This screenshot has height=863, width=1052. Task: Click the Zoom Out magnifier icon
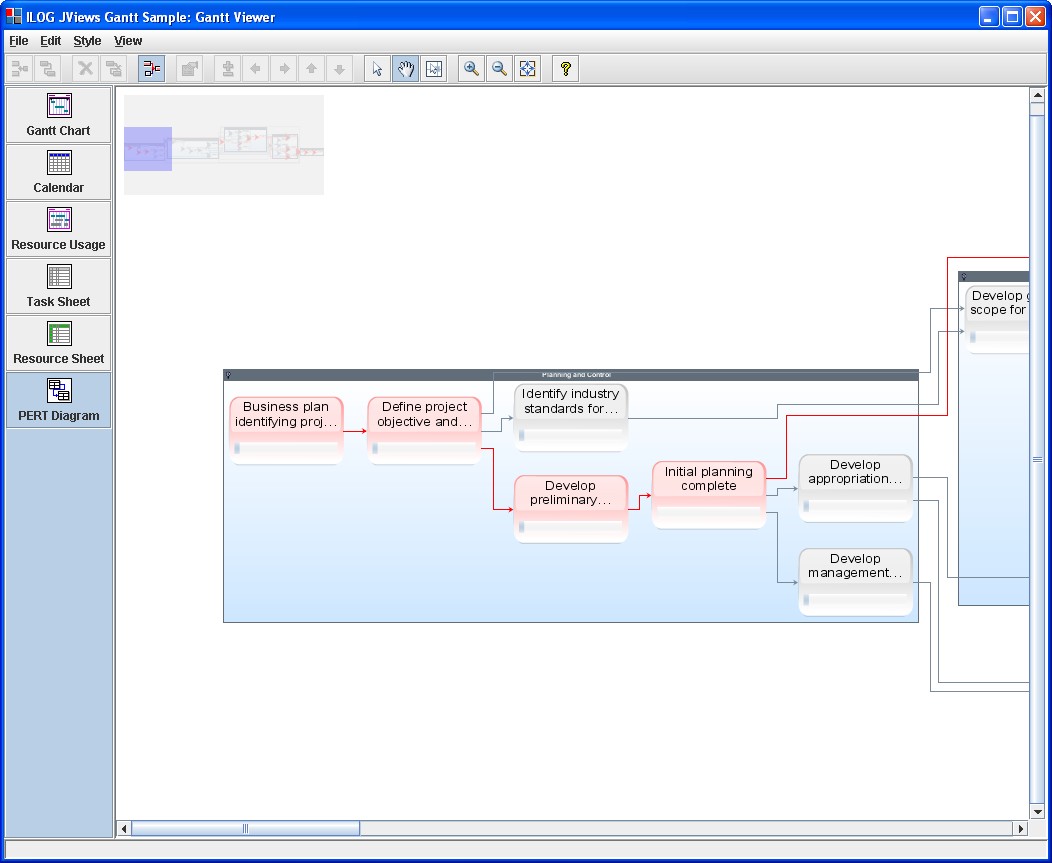tap(499, 69)
